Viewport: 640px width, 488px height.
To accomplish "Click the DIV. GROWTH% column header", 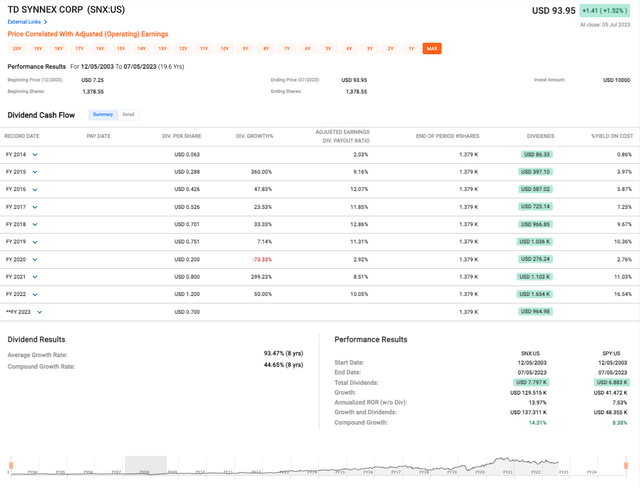I will click(x=254, y=136).
